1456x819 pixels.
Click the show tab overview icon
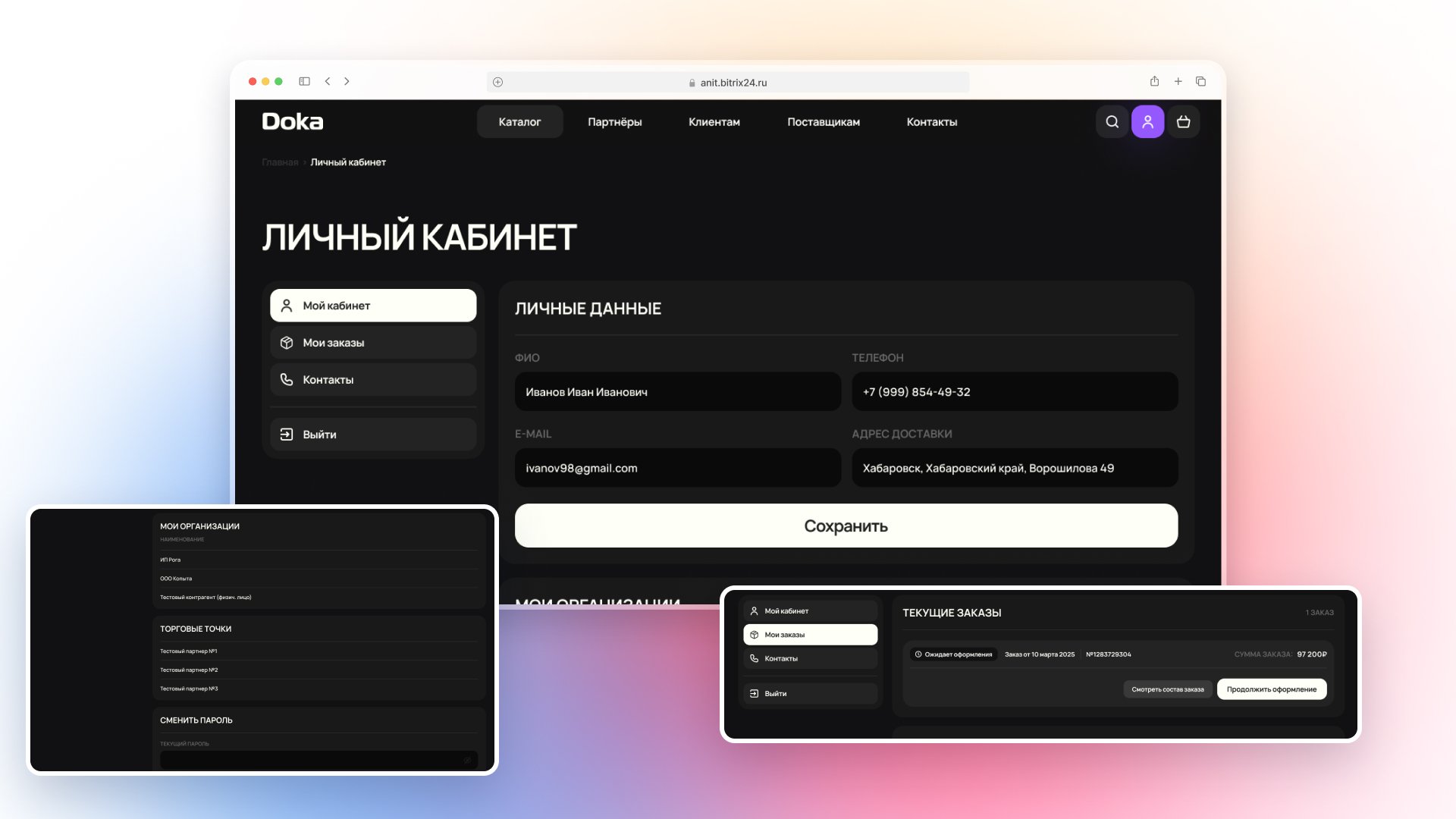pyautogui.click(x=1200, y=81)
